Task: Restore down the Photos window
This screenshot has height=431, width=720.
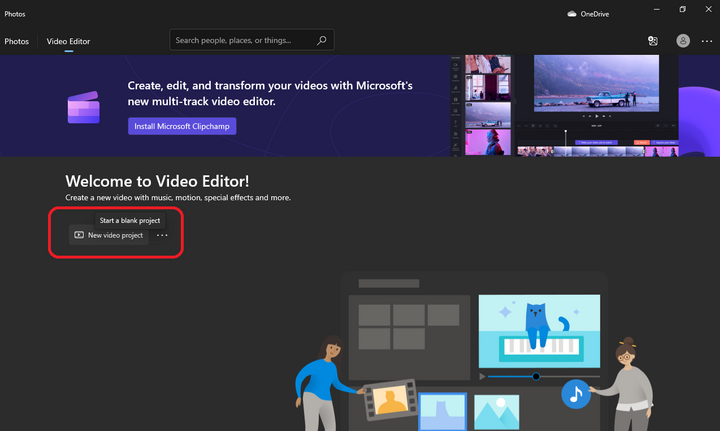Action: click(683, 9)
